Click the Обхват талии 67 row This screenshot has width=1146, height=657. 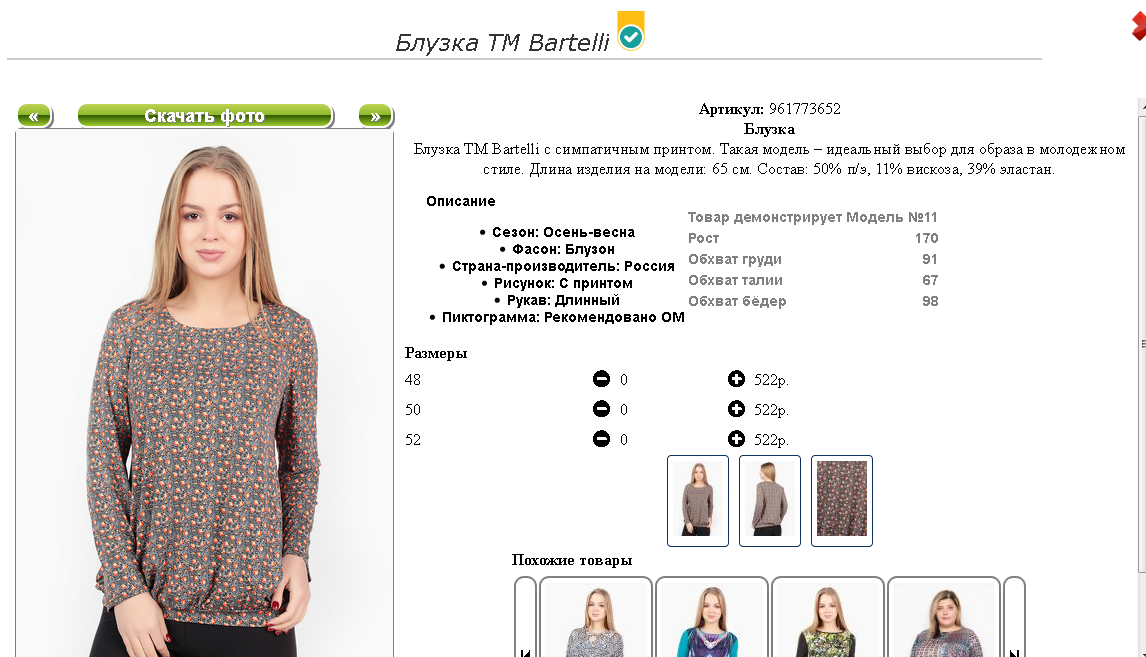(x=813, y=280)
